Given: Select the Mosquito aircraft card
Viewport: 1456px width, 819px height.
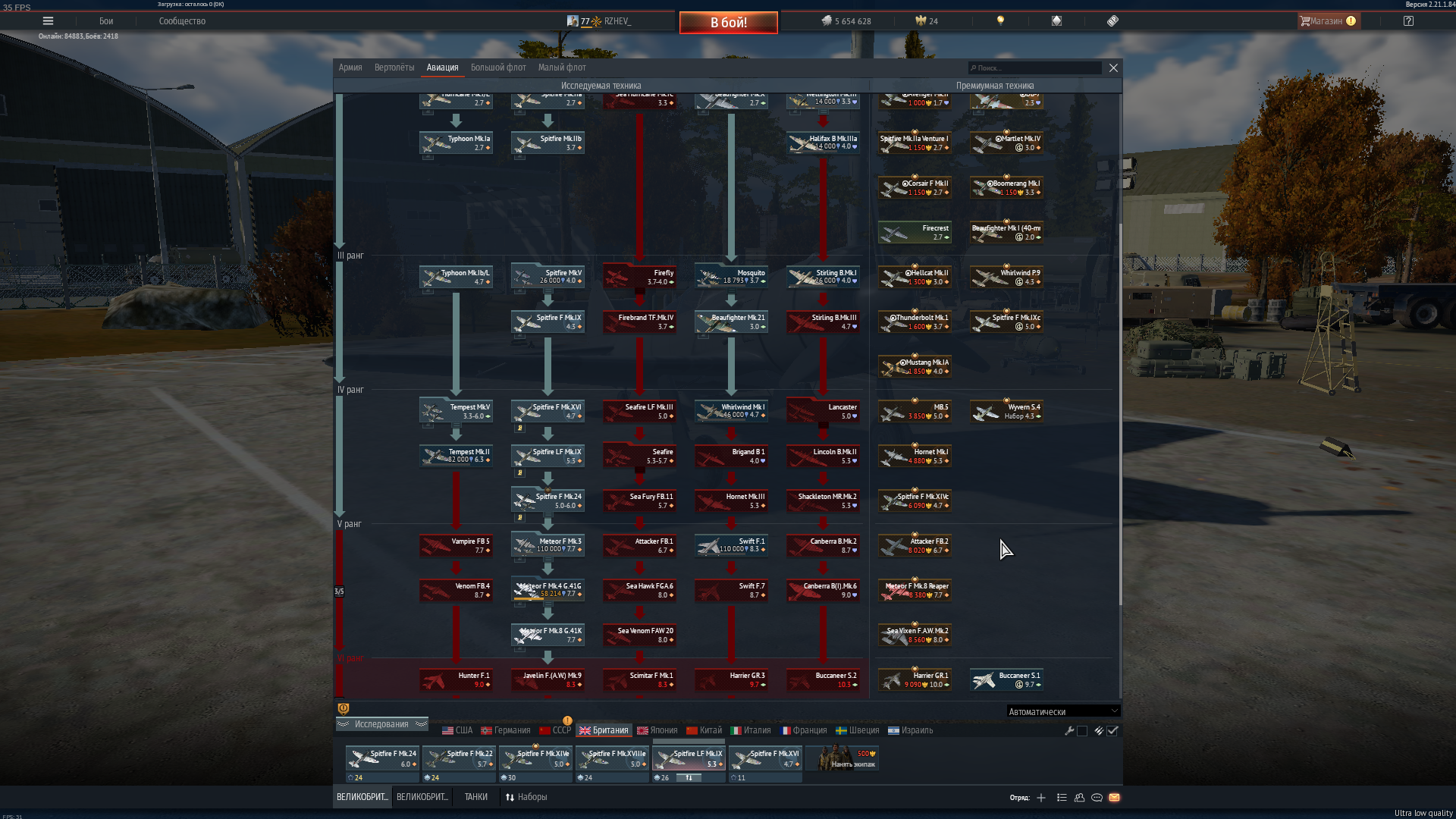Looking at the screenshot, I should click(x=731, y=277).
